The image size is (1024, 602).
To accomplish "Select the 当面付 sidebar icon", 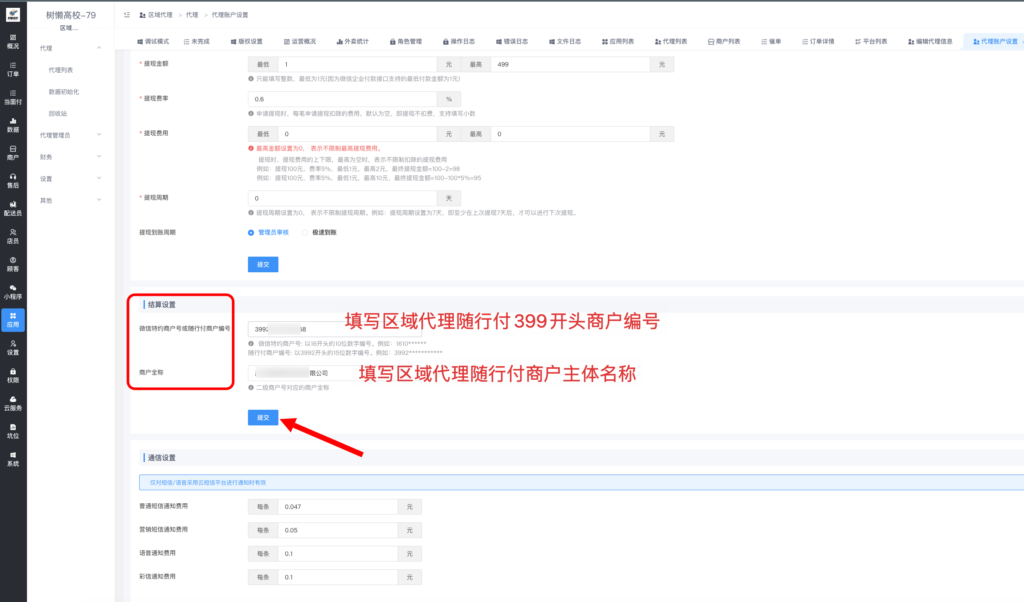I will [15, 95].
